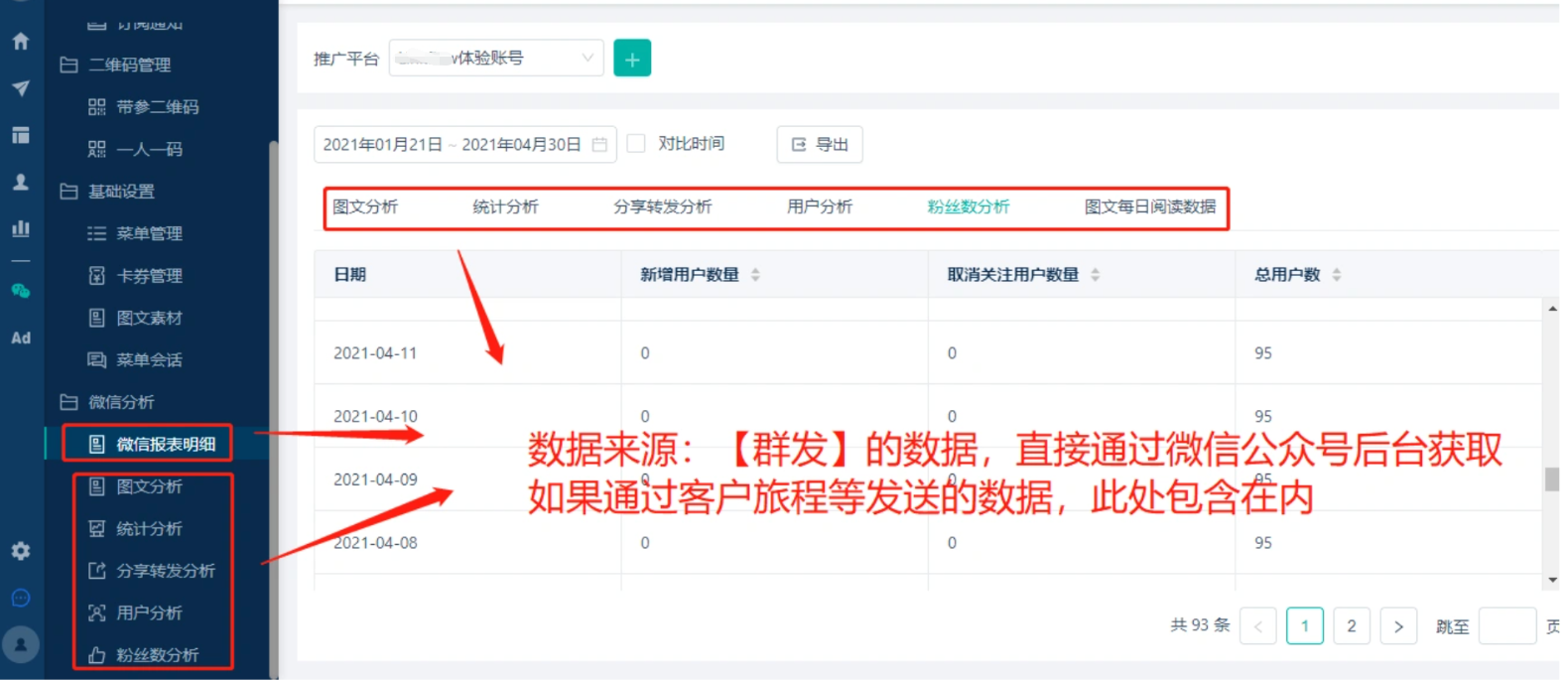
Task: Switch to the 用户分析 tab
Action: (820, 206)
